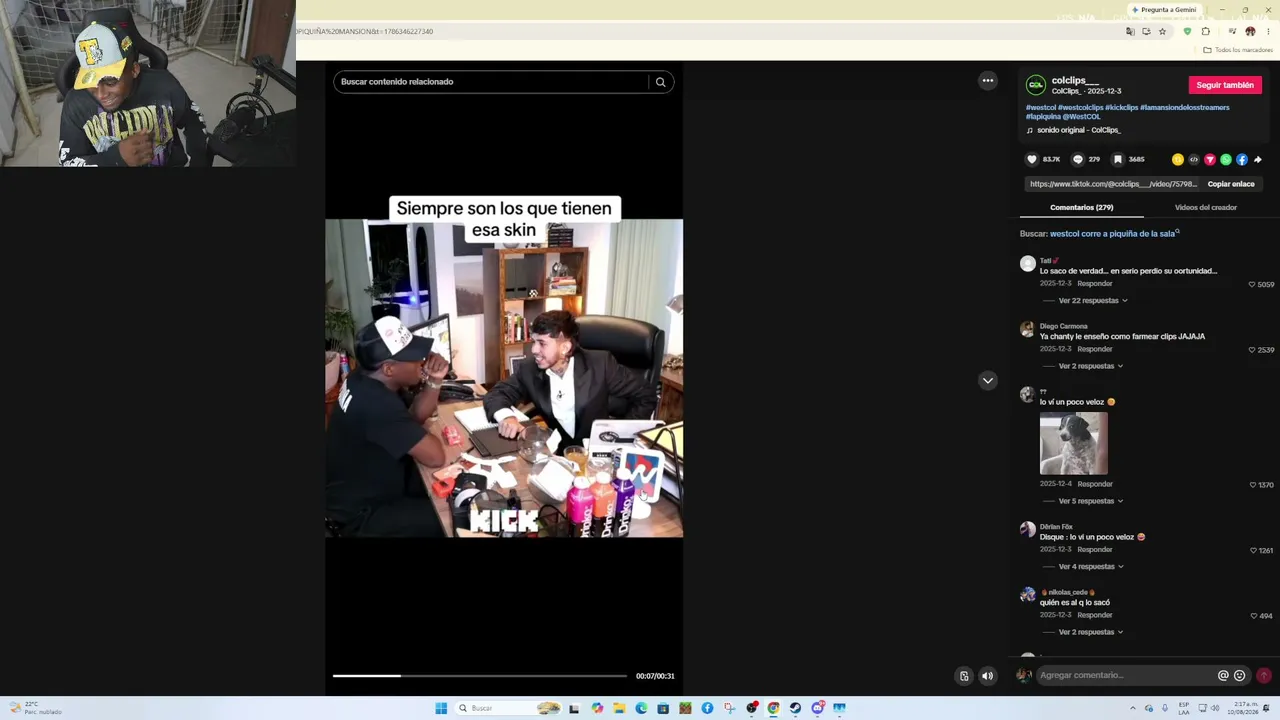Seek the video using the progress bar
Screen dimensions: 1280x720
coord(480,676)
